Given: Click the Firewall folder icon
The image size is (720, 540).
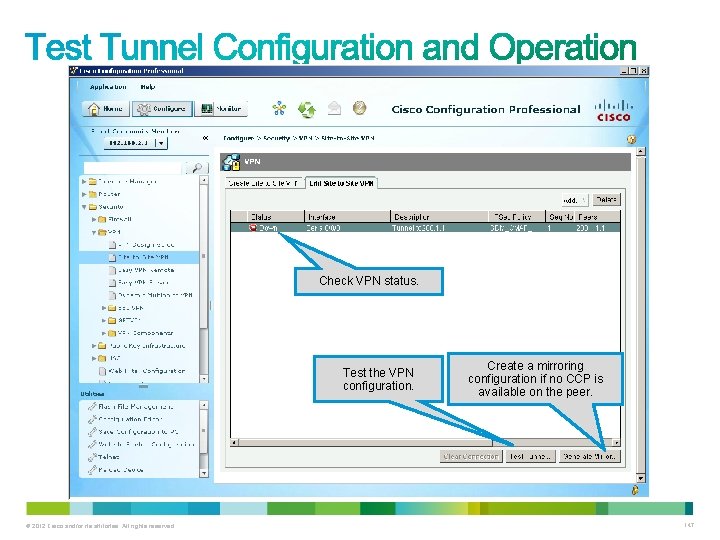Looking at the screenshot, I should click(x=102, y=219).
